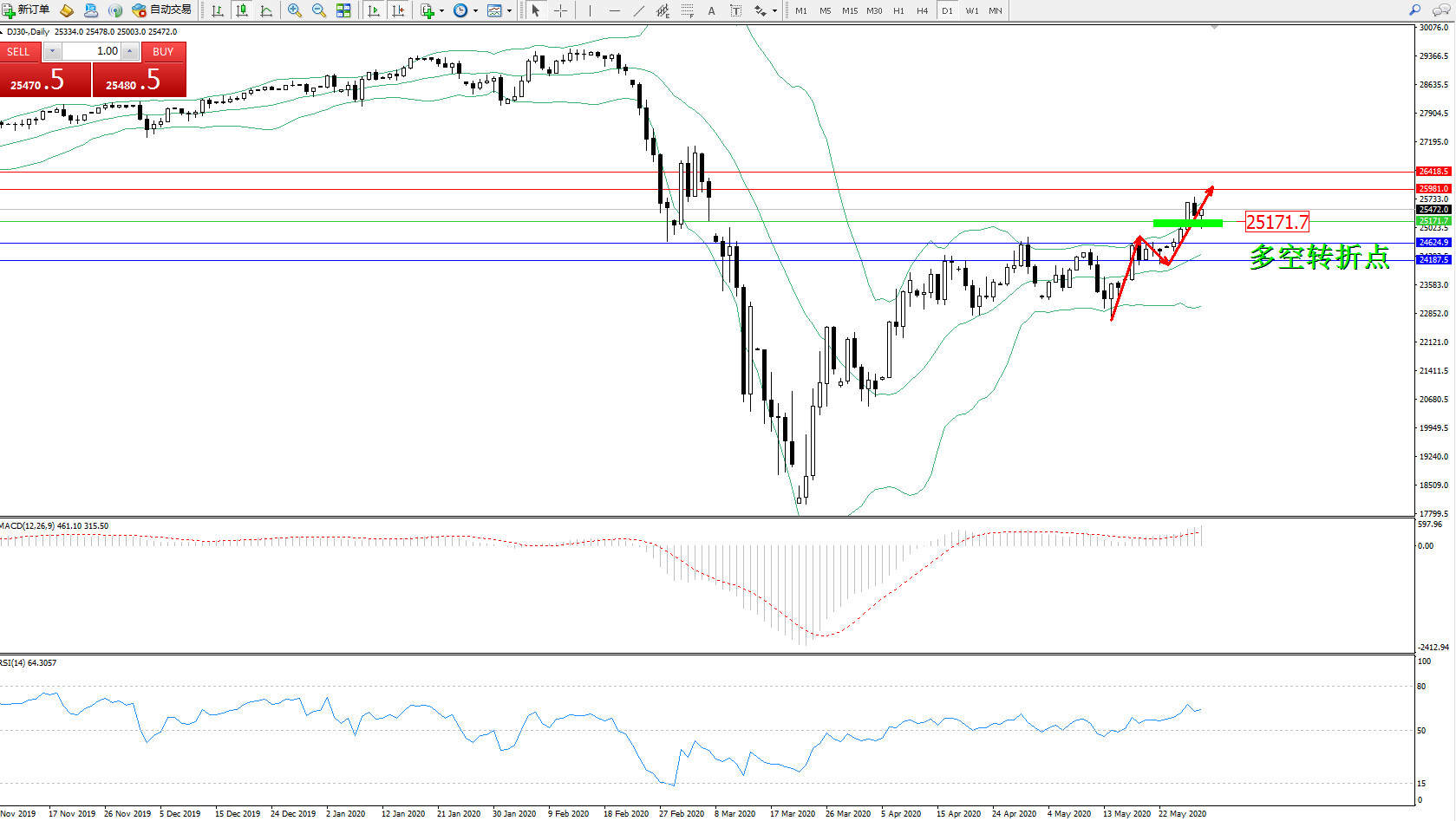Switch chart to bar chart style
The image size is (1456, 821).
(x=218, y=10)
